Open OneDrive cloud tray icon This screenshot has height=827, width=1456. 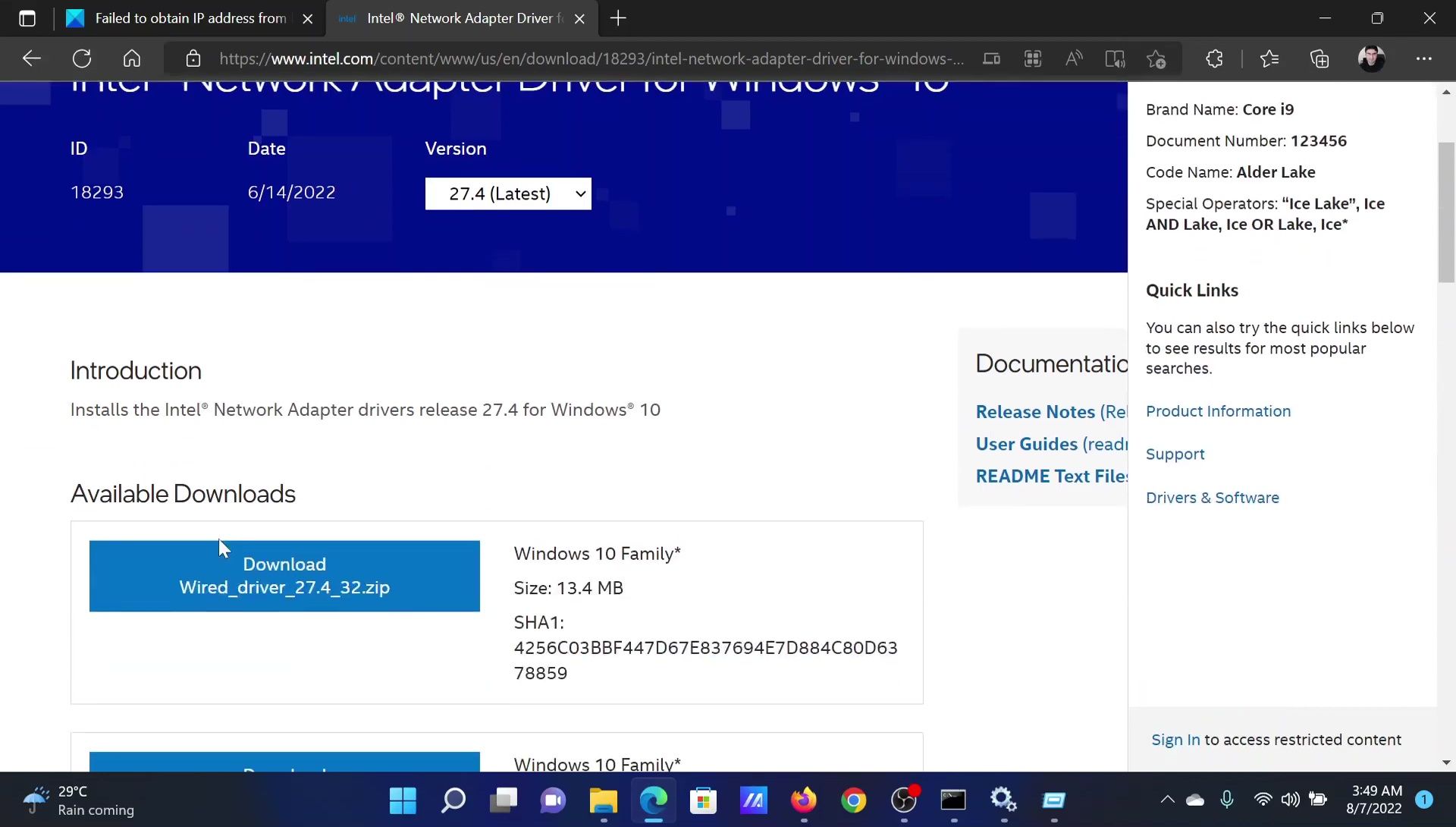coord(1195,800)
